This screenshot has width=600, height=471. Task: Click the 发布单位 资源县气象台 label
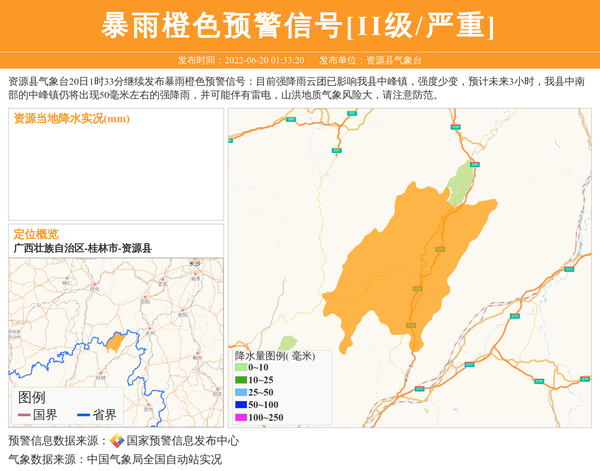(370, 60)
